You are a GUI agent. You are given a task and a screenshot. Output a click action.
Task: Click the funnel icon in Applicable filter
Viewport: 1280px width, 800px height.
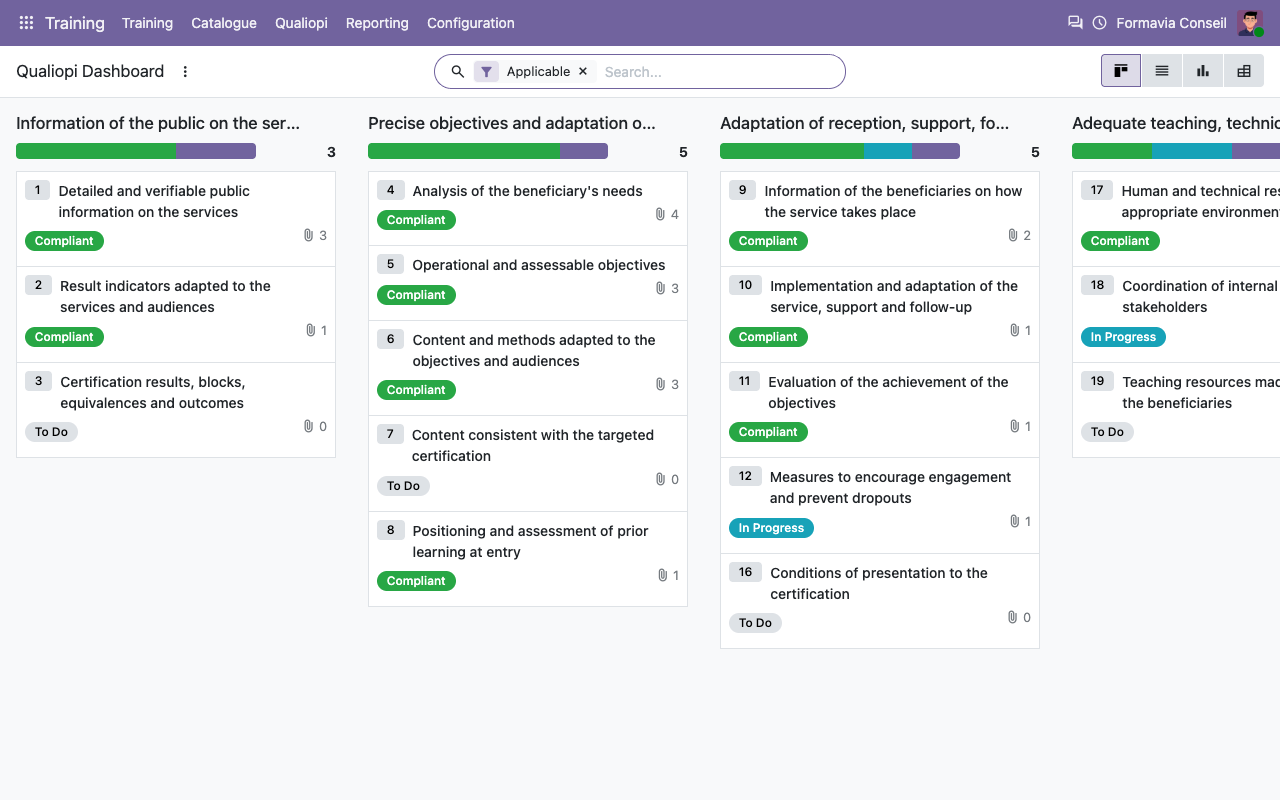pos(486,72)
